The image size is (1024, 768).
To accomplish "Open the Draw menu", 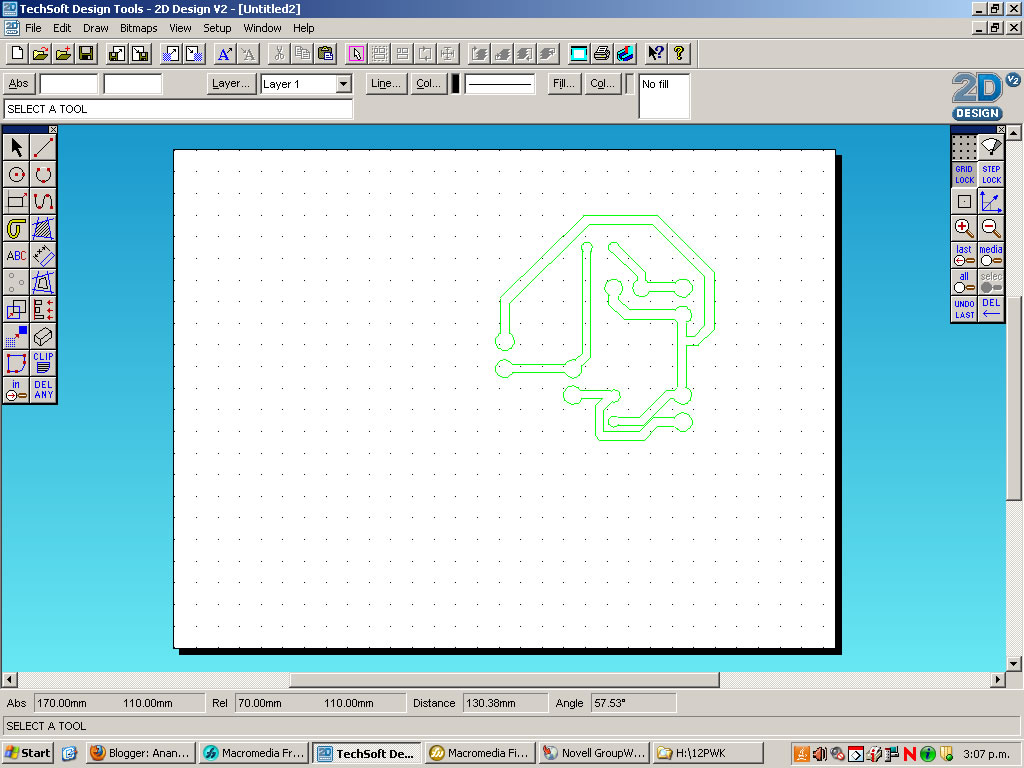I will [95, 28].
